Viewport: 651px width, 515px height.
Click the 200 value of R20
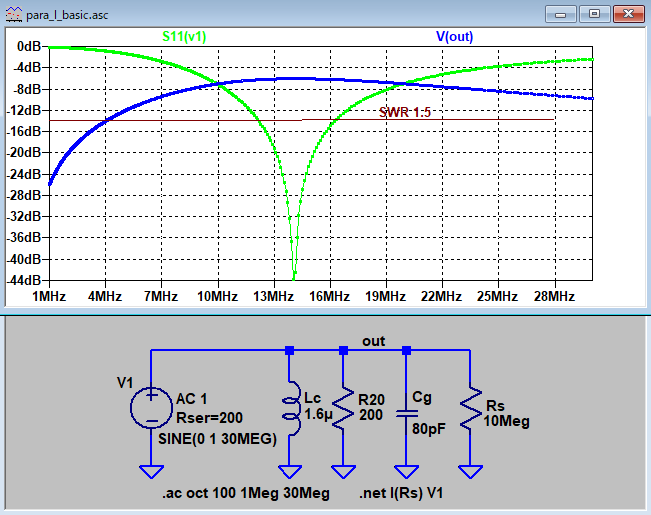coord(371,414)
